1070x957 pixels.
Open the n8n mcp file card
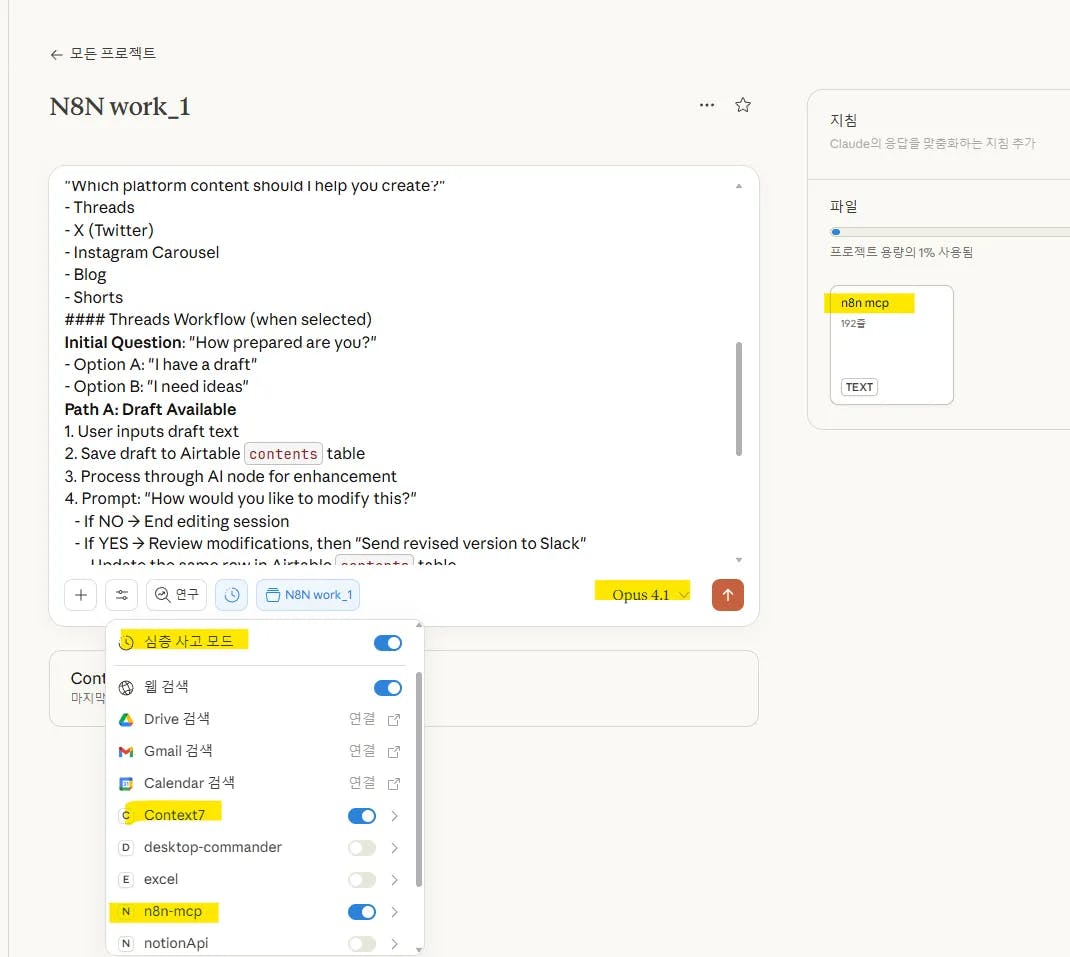(x=891, y=345)
